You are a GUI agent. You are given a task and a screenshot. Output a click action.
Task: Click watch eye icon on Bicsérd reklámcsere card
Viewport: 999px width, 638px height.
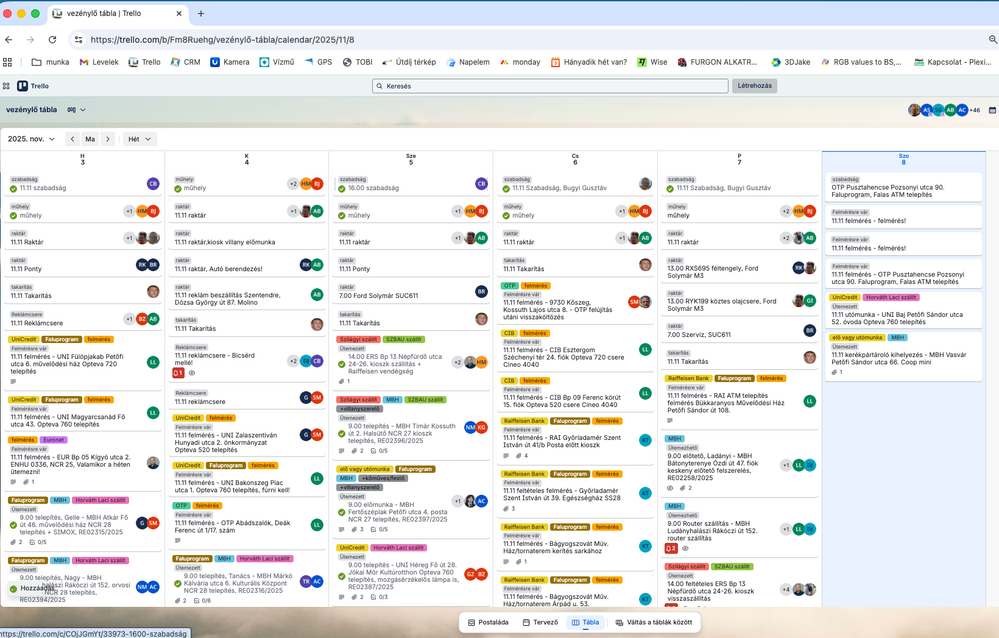191,373
